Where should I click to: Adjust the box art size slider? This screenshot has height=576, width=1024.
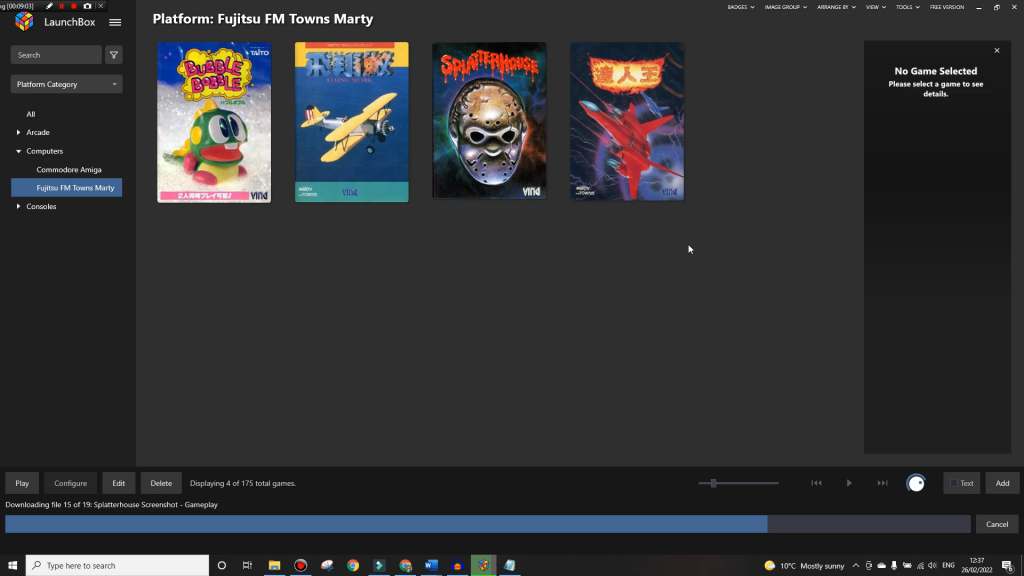[x=714, y=483]
